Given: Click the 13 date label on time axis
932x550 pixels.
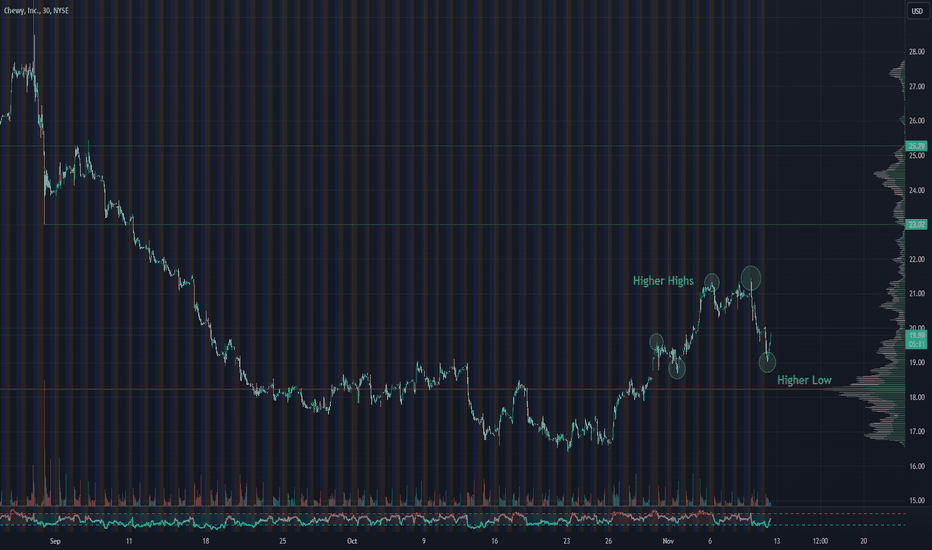Looking at the screenshot, I should 776,541.
